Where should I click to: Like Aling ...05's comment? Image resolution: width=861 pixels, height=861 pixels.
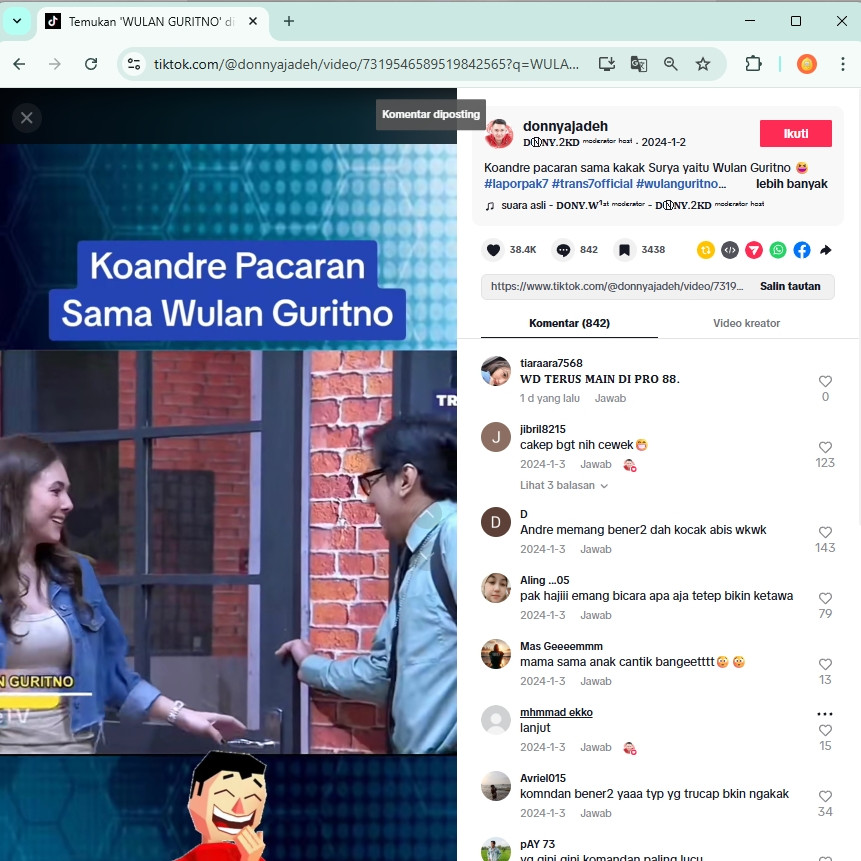point(825,598)
